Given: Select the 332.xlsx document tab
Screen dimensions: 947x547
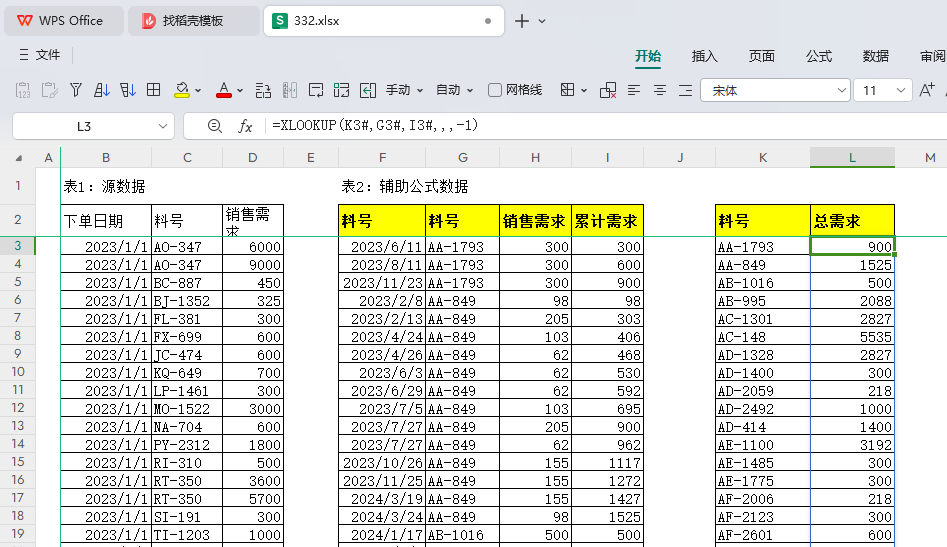Looking at the screenshot, I should [x=384, y=21].
